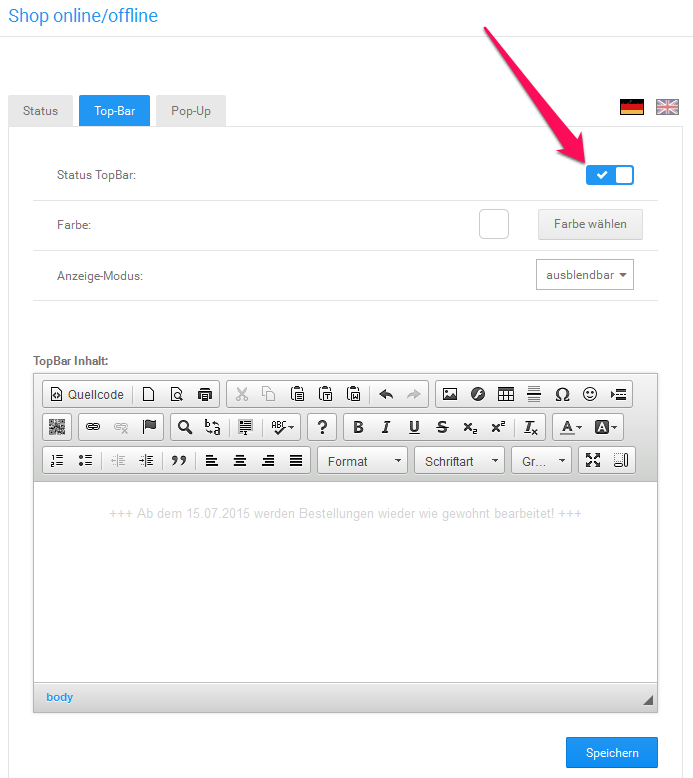The width and height of the screenshot is (693, 778).
Task: Click the white Farbe color swatch
Action: coord(494,224)
